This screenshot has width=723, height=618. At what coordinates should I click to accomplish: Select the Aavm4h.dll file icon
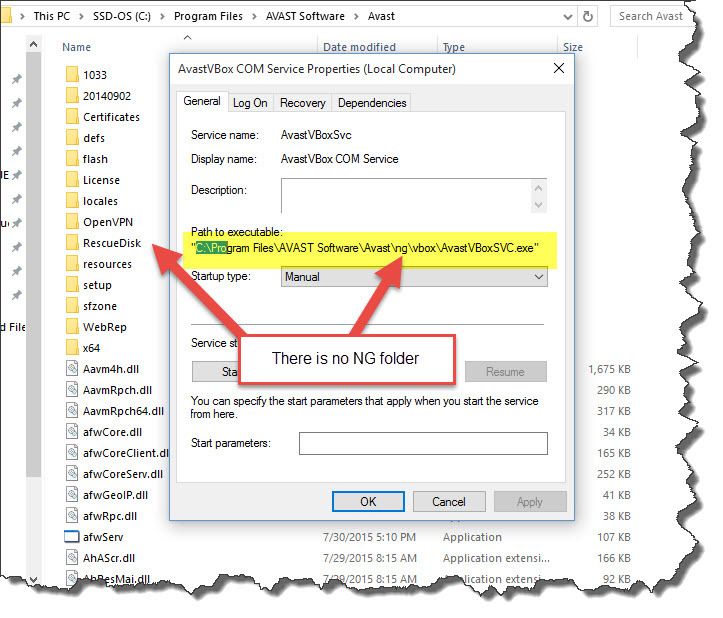(x=72, y=368)
